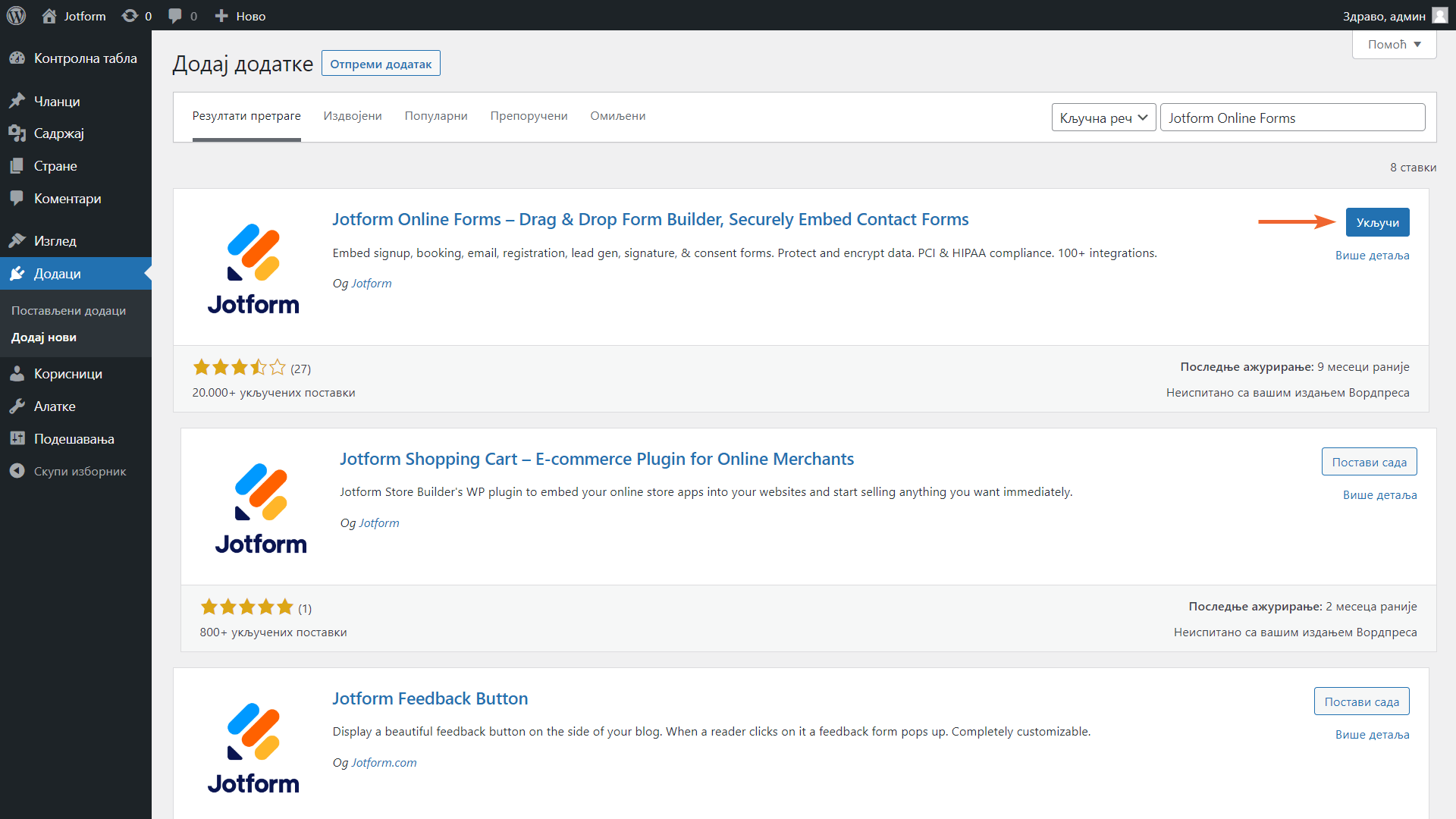
Task: Expand the Помоћ help dropdown
Action: pos(1394,45)
